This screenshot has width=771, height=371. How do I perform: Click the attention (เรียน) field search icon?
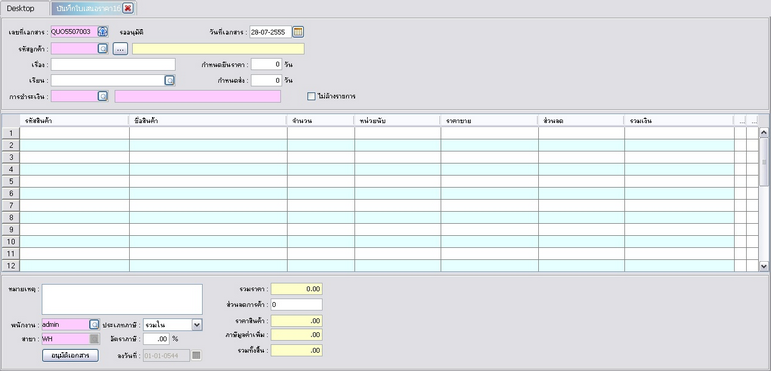(x=169, y=80)
